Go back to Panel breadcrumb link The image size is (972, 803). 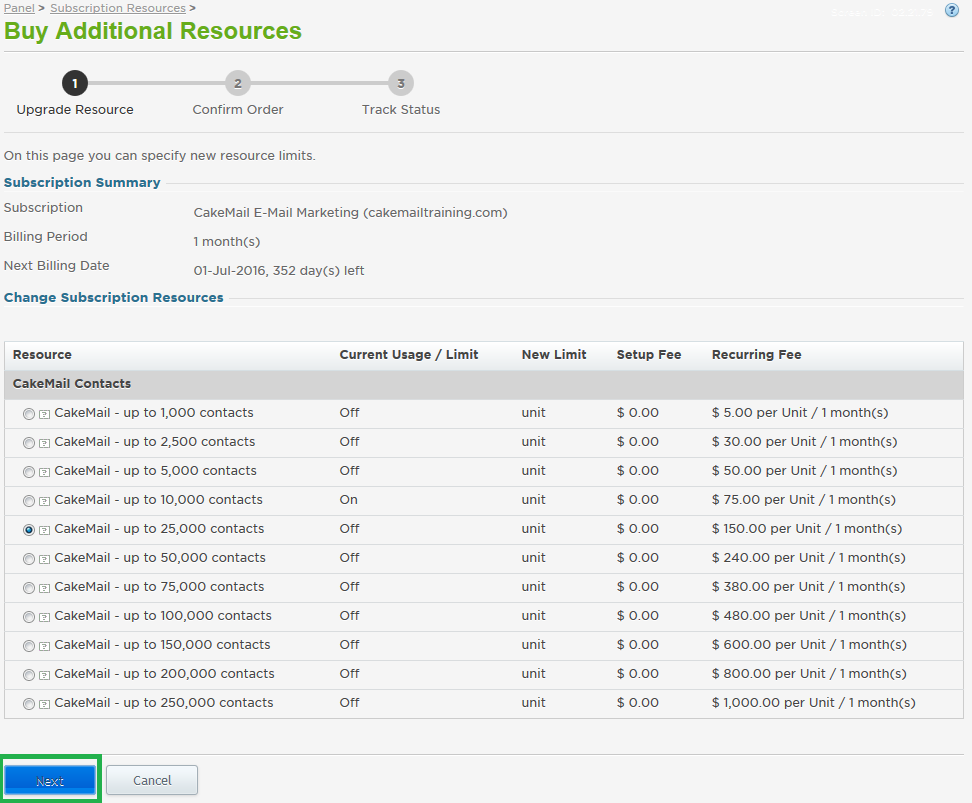[19, 8]
